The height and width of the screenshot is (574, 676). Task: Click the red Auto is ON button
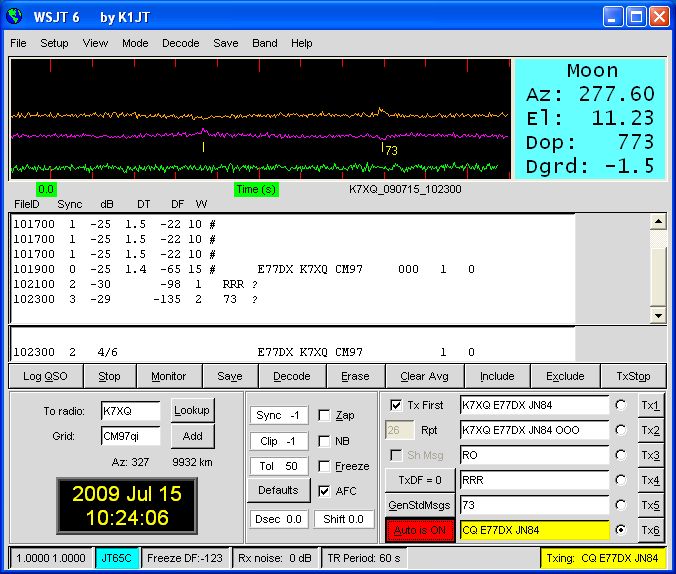pyautogui.click(x=420, y=530)
